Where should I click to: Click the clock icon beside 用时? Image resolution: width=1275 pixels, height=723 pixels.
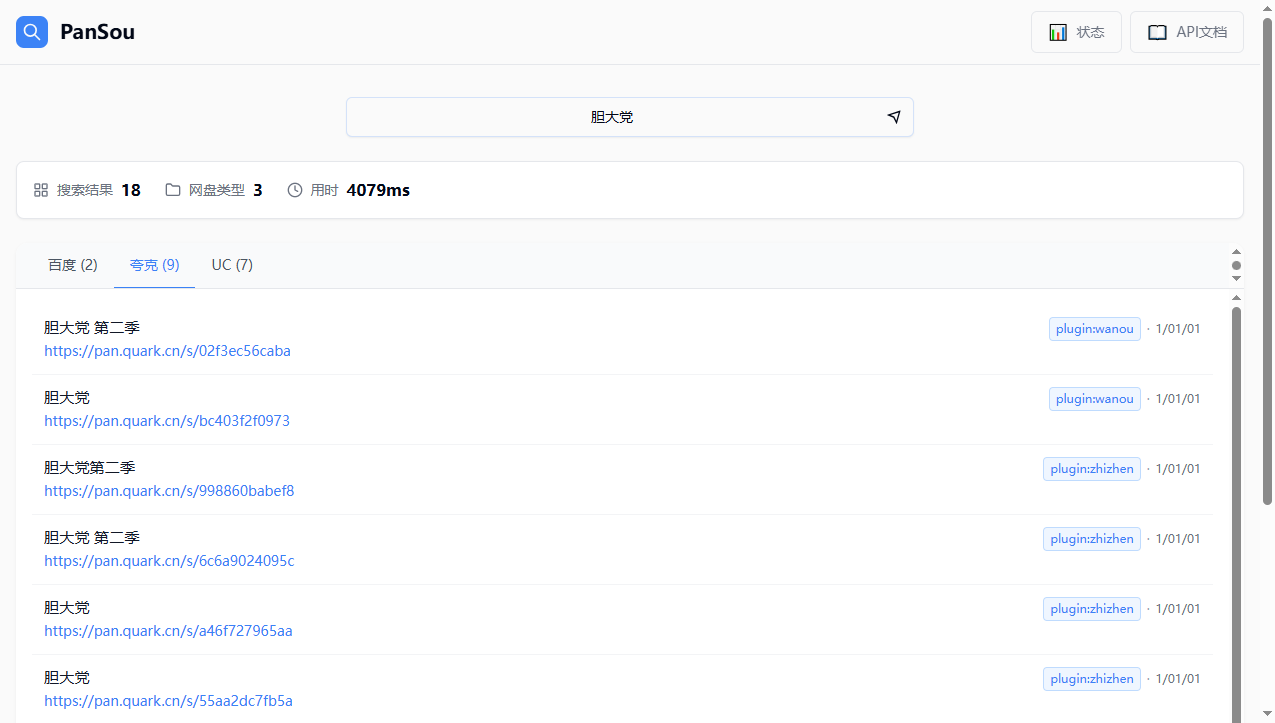pyautogui.click(x=295, y=190)
